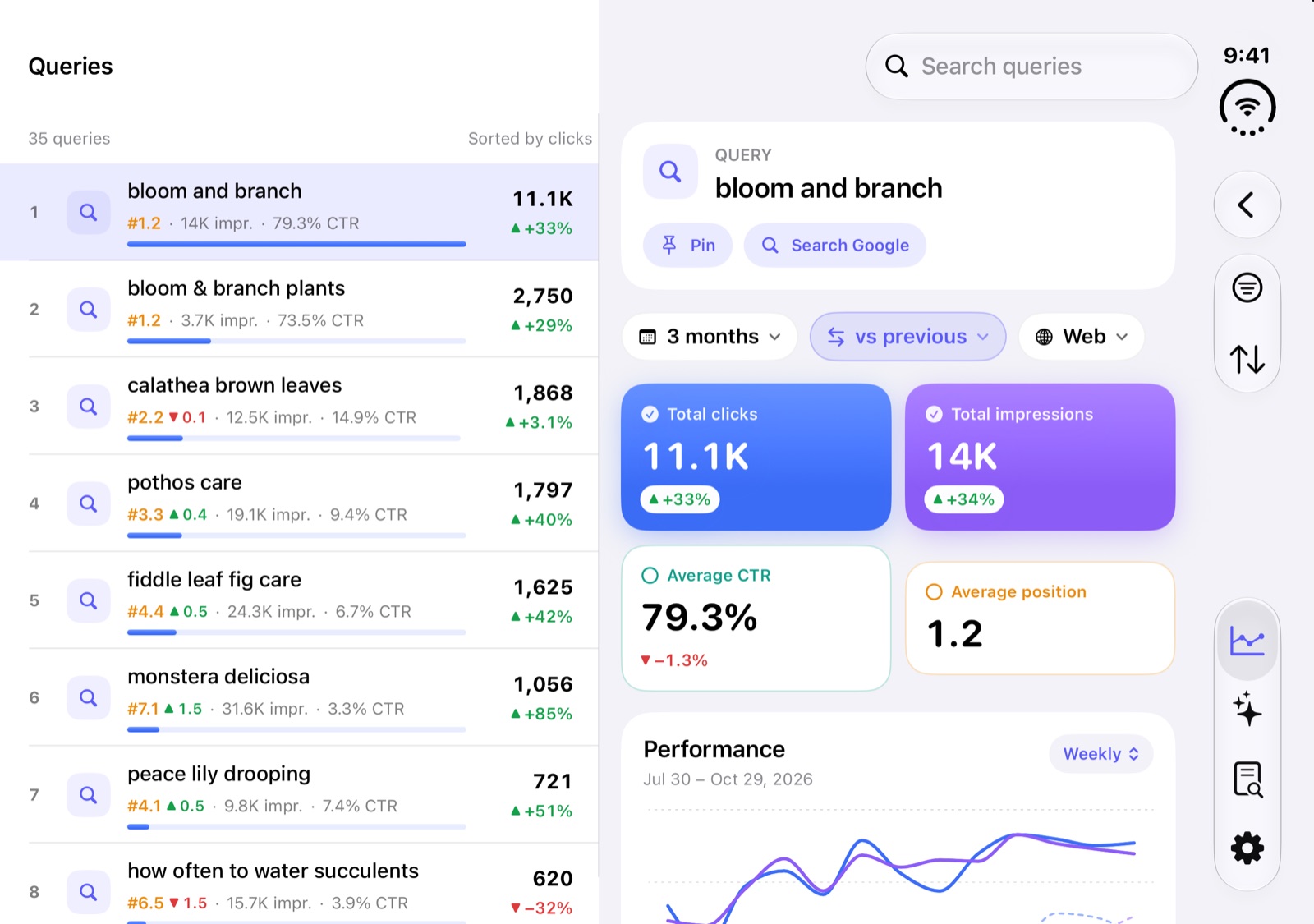Screen dimensions: 1314x924
Task: Select the fiddle leaf fig care query
Action: [x=299, y=600]
